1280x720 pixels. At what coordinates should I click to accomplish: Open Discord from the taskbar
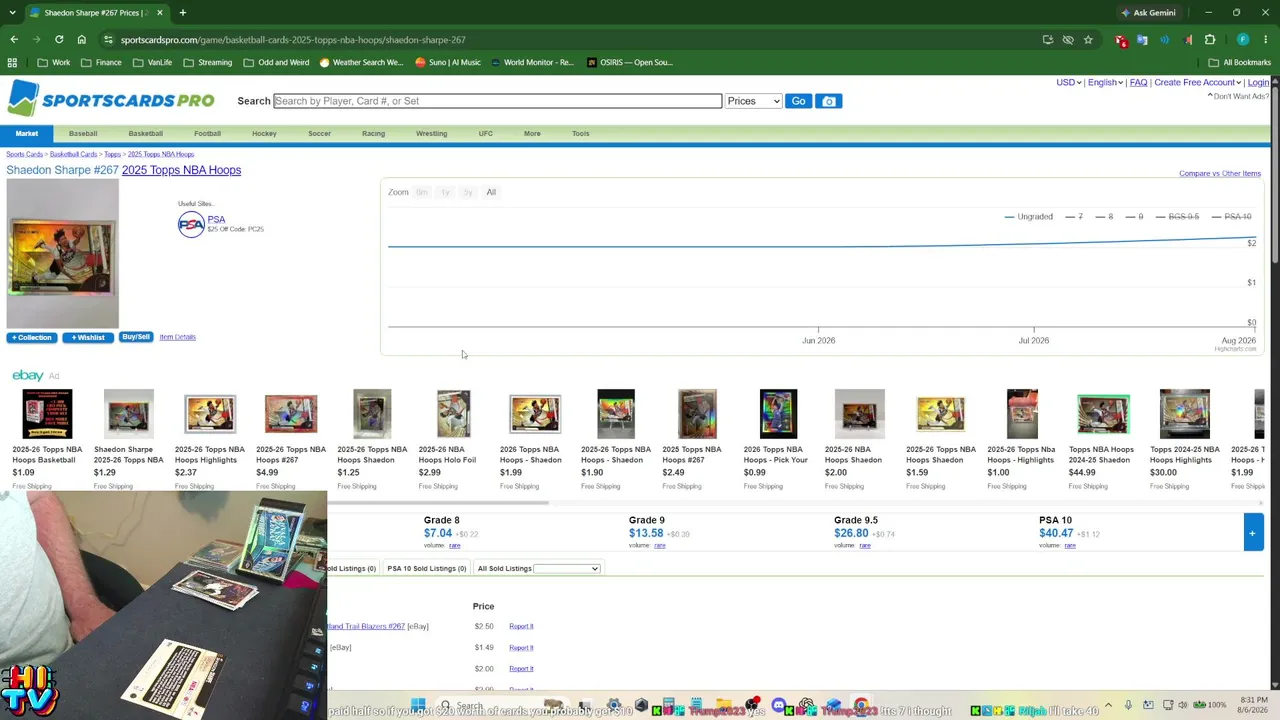tap(779, 706)
